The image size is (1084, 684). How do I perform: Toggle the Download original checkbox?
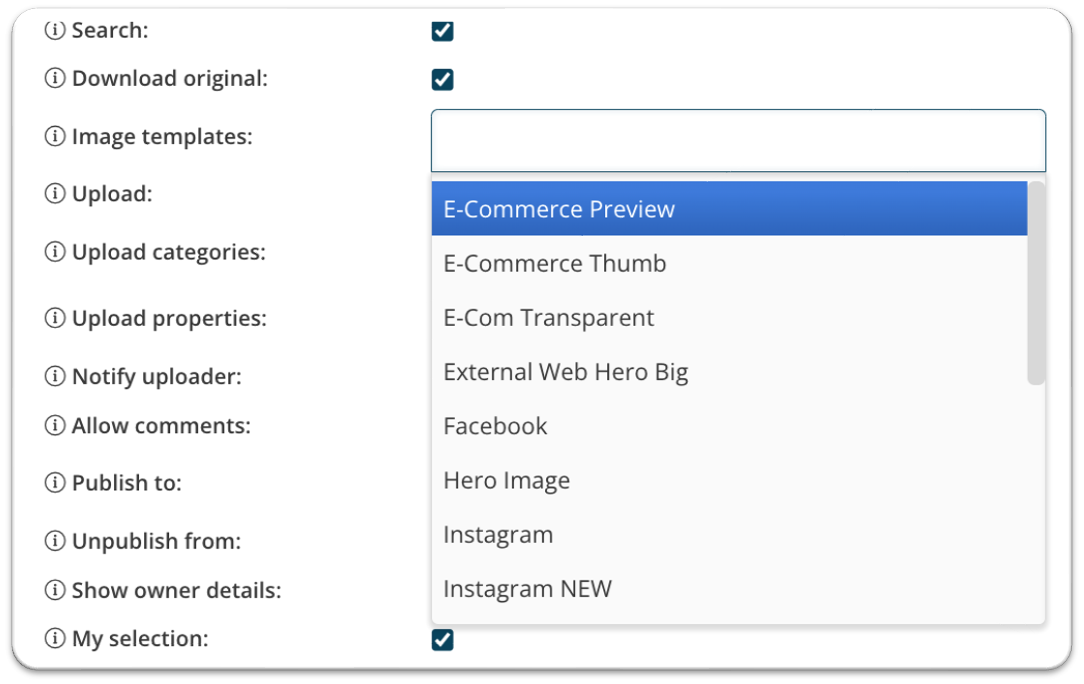pos(442,80)
